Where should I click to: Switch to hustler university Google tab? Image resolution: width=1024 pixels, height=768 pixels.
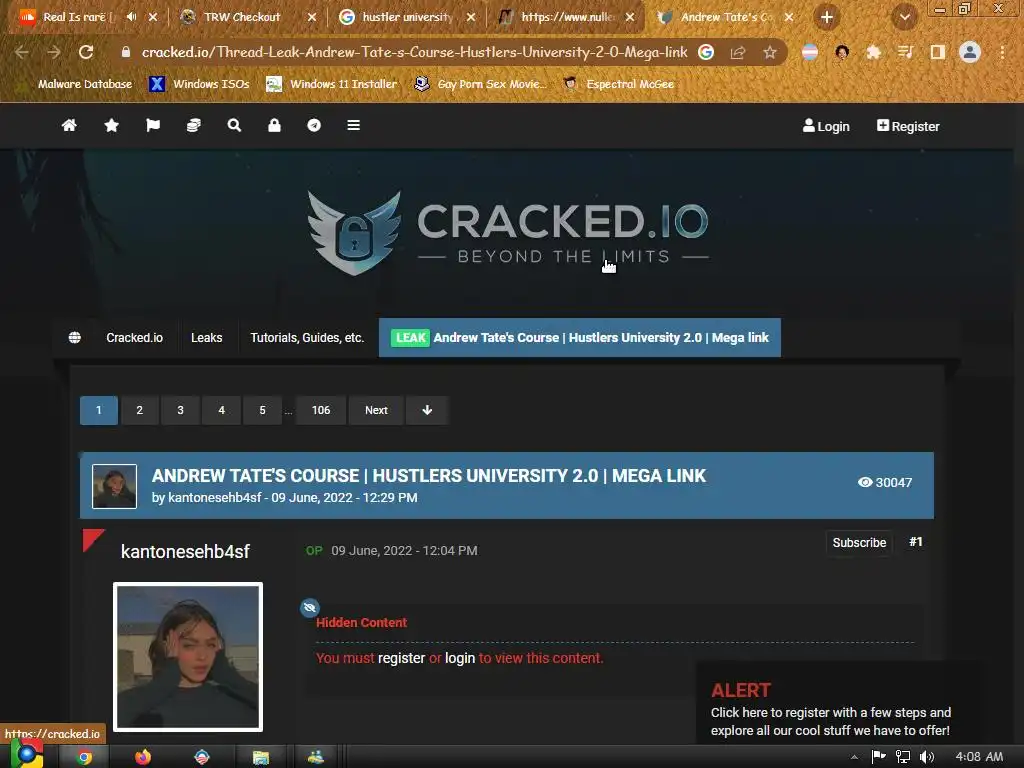(x=407, y=17)
